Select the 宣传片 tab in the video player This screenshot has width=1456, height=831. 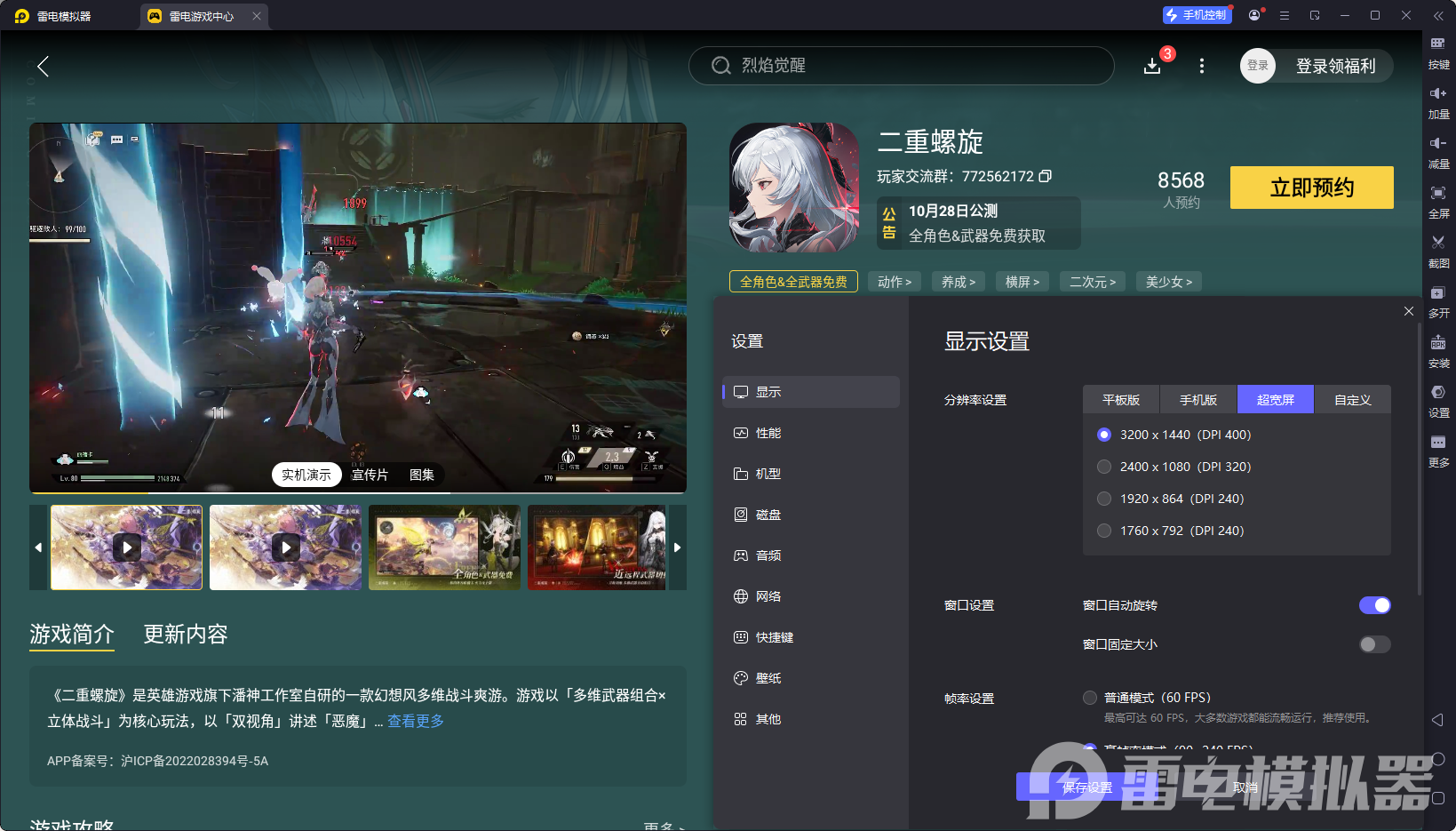[370, 475]
